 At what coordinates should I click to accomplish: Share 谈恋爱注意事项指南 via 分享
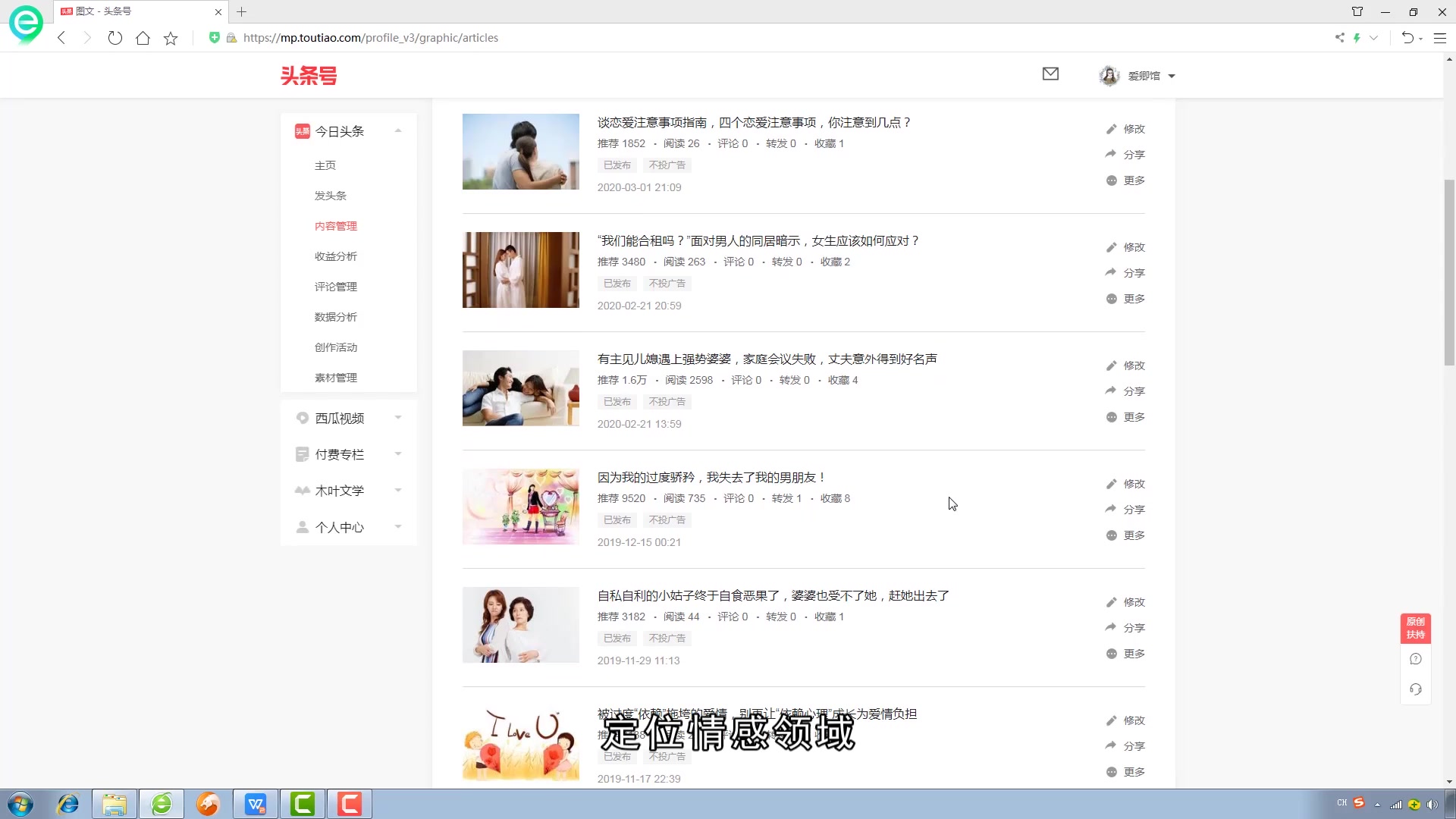pyautogui.click(x=1125, y=155)
